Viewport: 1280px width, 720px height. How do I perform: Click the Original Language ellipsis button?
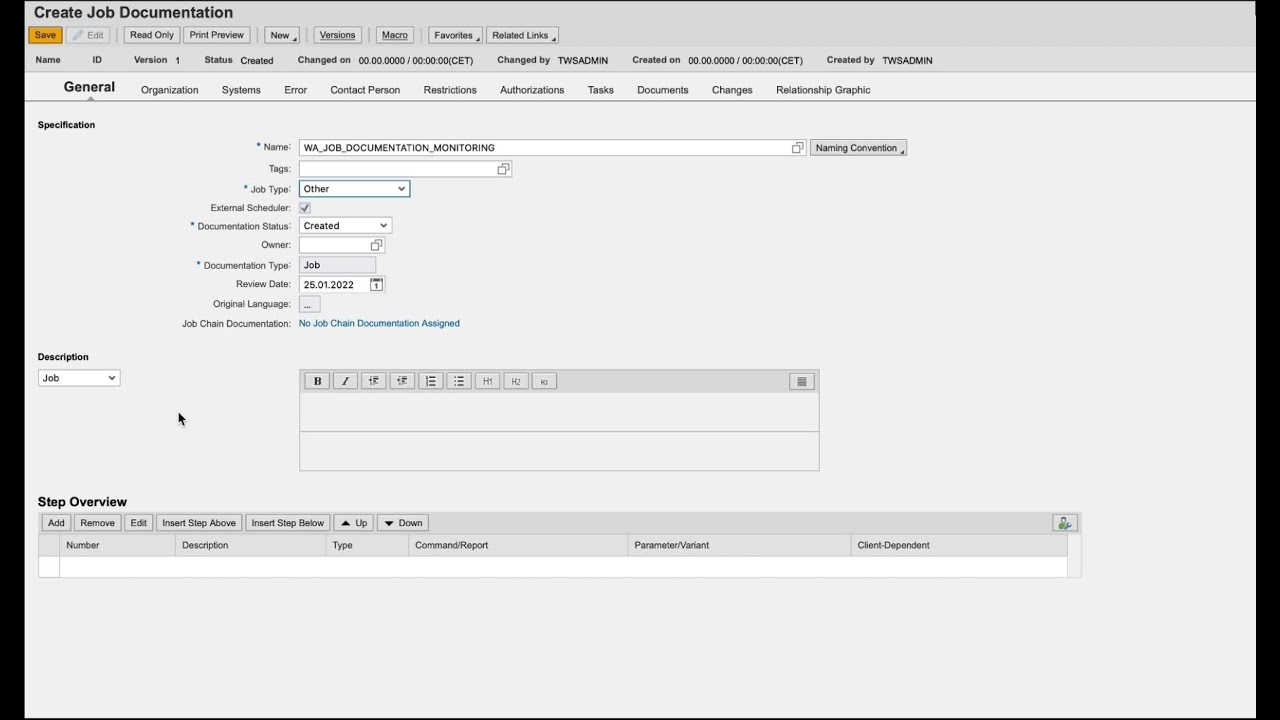[x=309, y=304]
